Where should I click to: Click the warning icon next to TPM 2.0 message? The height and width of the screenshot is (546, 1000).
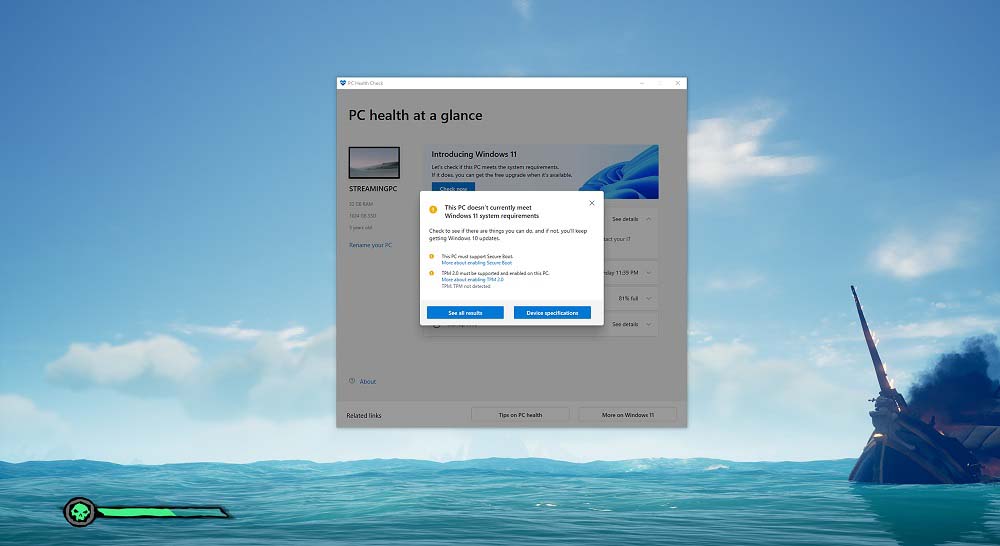432,273
